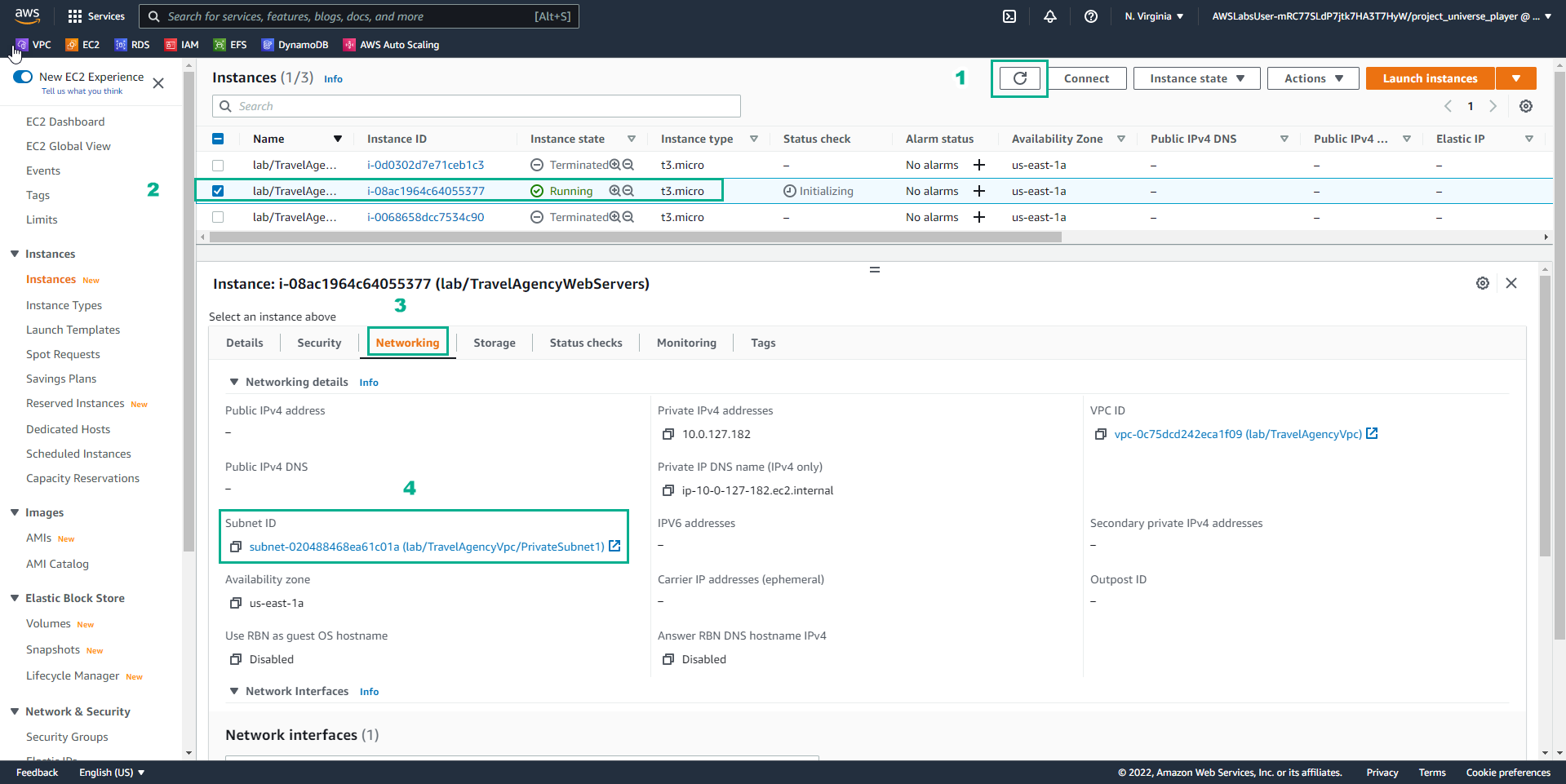Screen dimensions: 1566x784
Task: Open the EC2 shortcut in favorites bar
Action: click(82, 45)
